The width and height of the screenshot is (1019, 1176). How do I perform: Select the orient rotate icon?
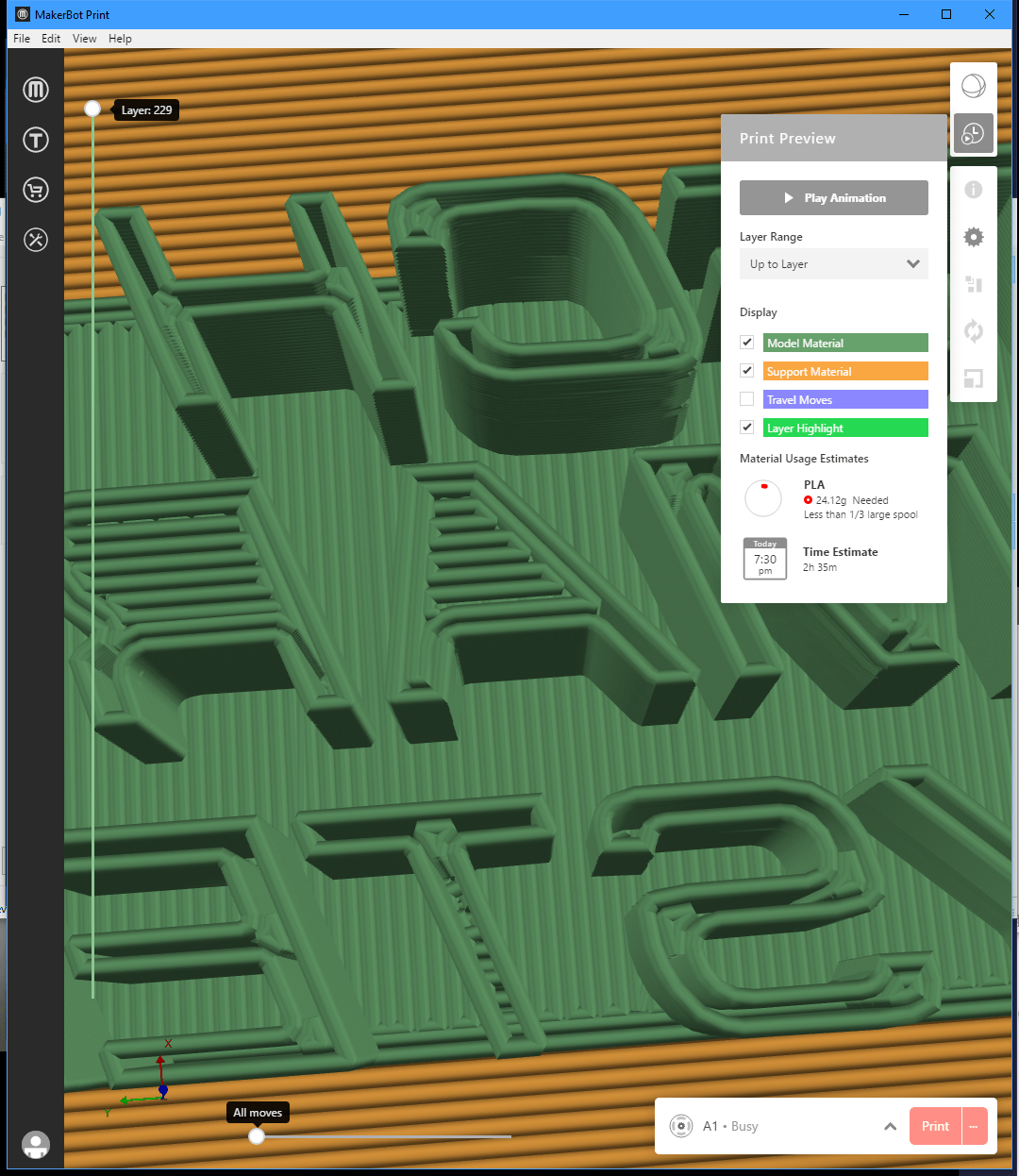click(x=974, y=331)
